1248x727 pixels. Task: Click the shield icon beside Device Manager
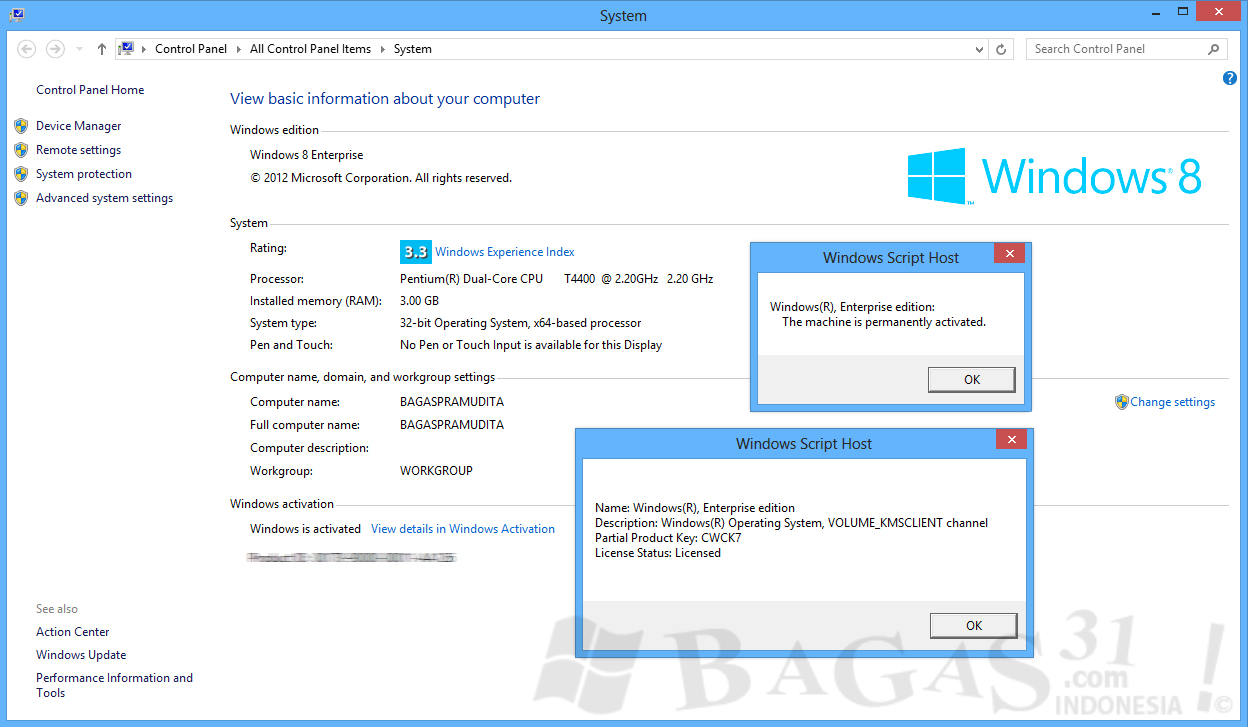tap(21, 126)
